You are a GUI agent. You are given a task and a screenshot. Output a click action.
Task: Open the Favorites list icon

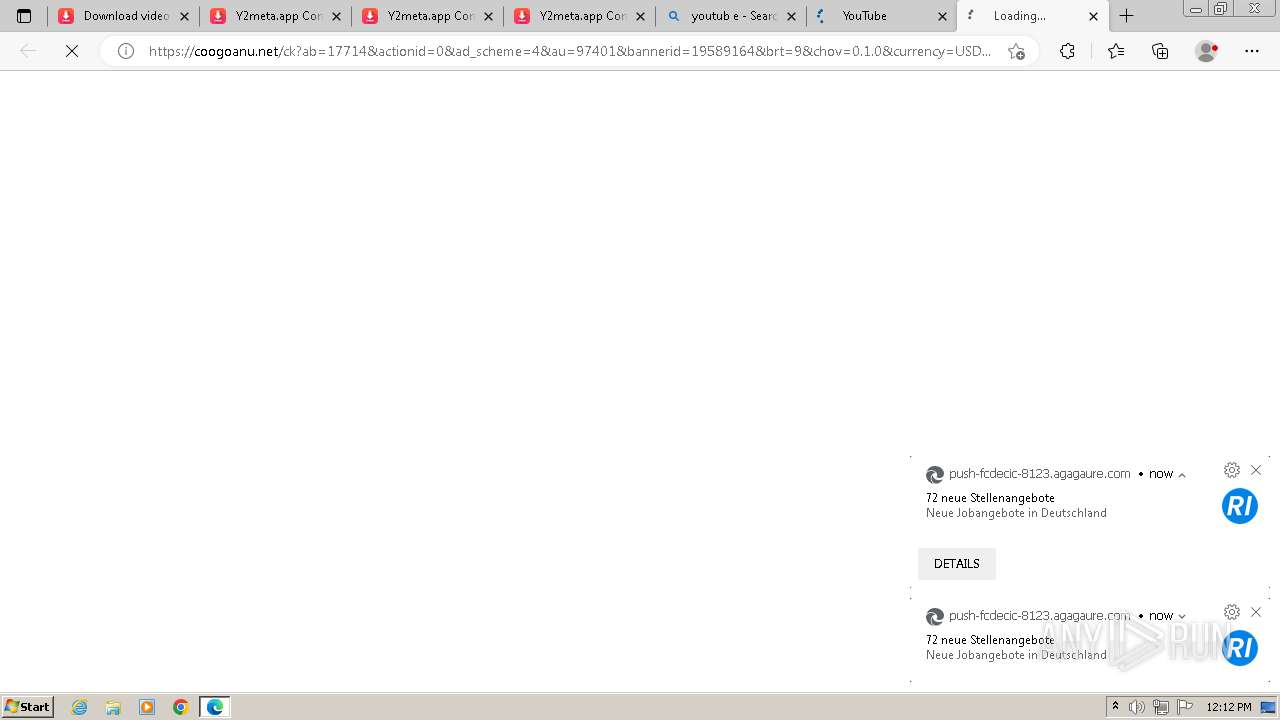click(1116, 51)
